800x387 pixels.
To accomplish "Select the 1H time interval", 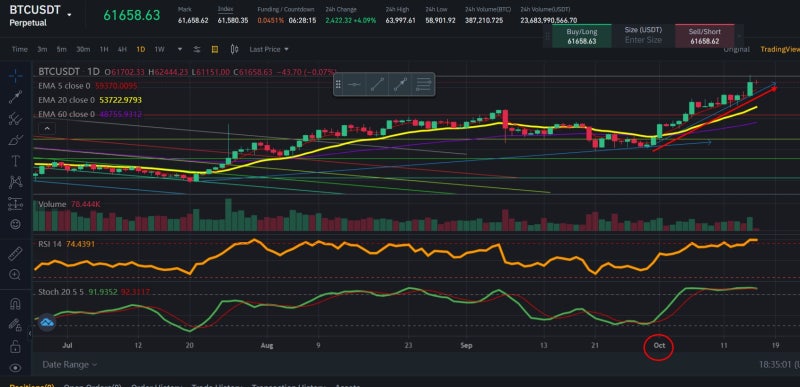I will coord(104,49).
